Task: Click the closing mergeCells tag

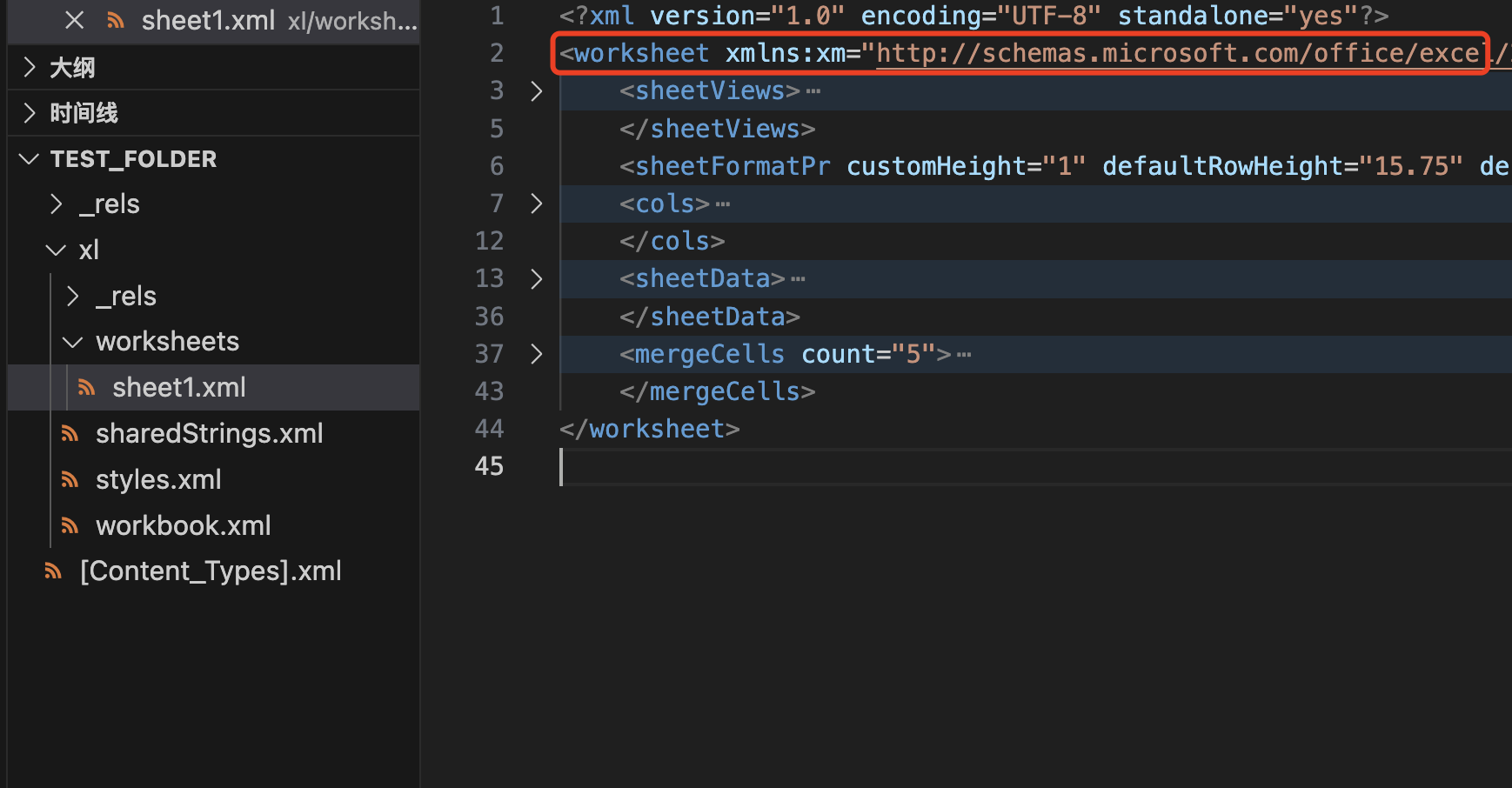Action: click(x=718, y=391)
